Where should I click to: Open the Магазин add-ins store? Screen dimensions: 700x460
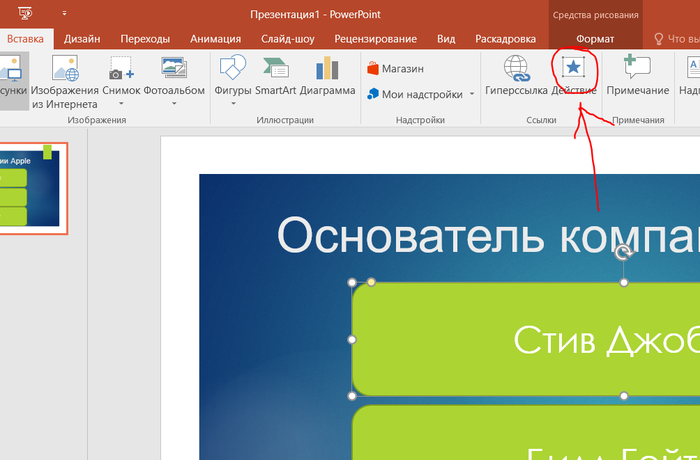396,69
